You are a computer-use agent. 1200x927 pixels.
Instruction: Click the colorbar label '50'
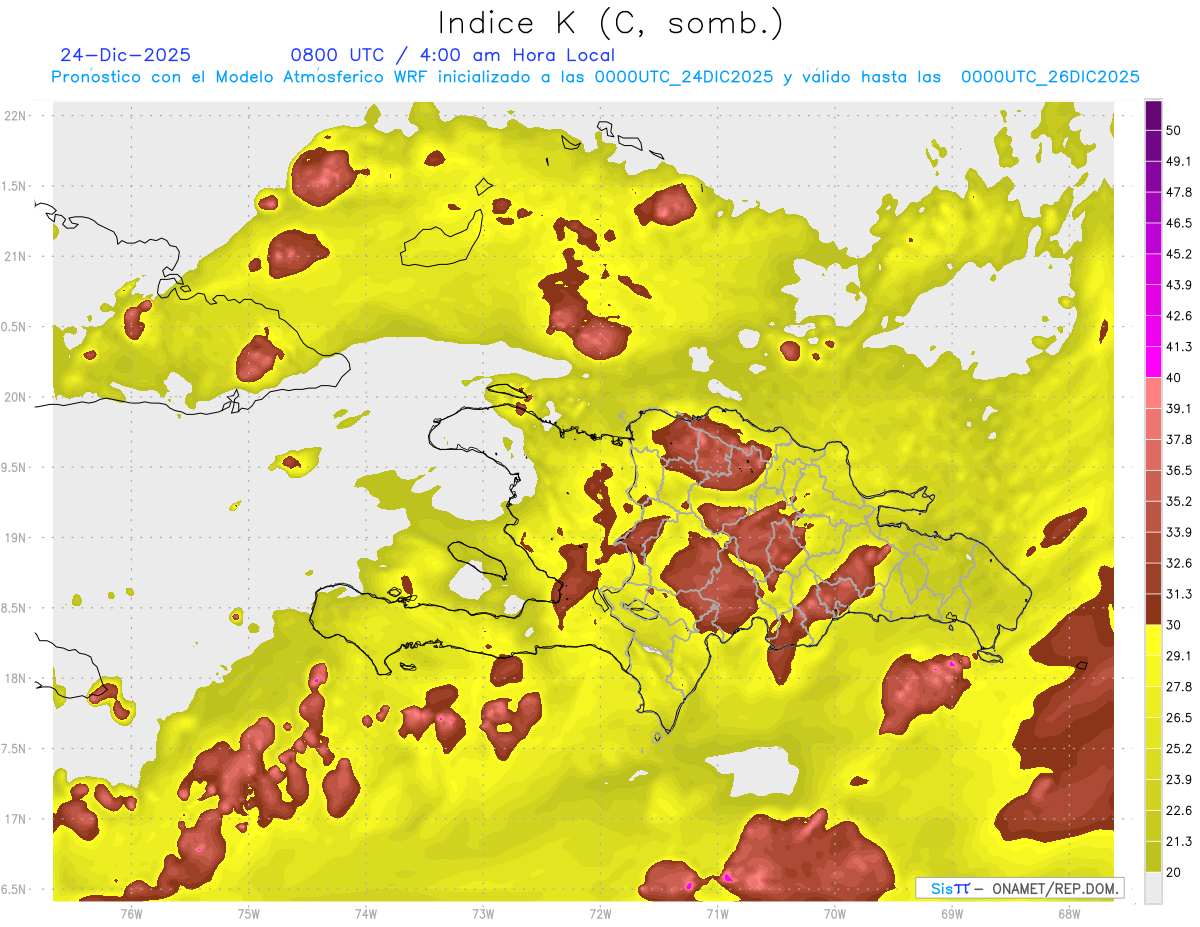tap(1174, 130)
